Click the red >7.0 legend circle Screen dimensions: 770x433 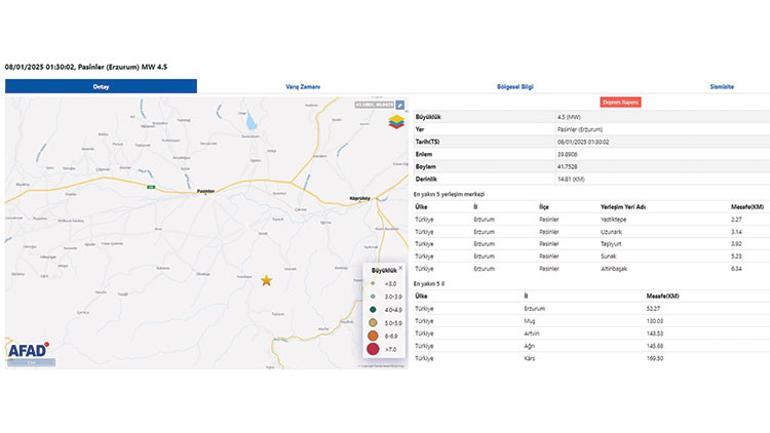coord(373,350)
